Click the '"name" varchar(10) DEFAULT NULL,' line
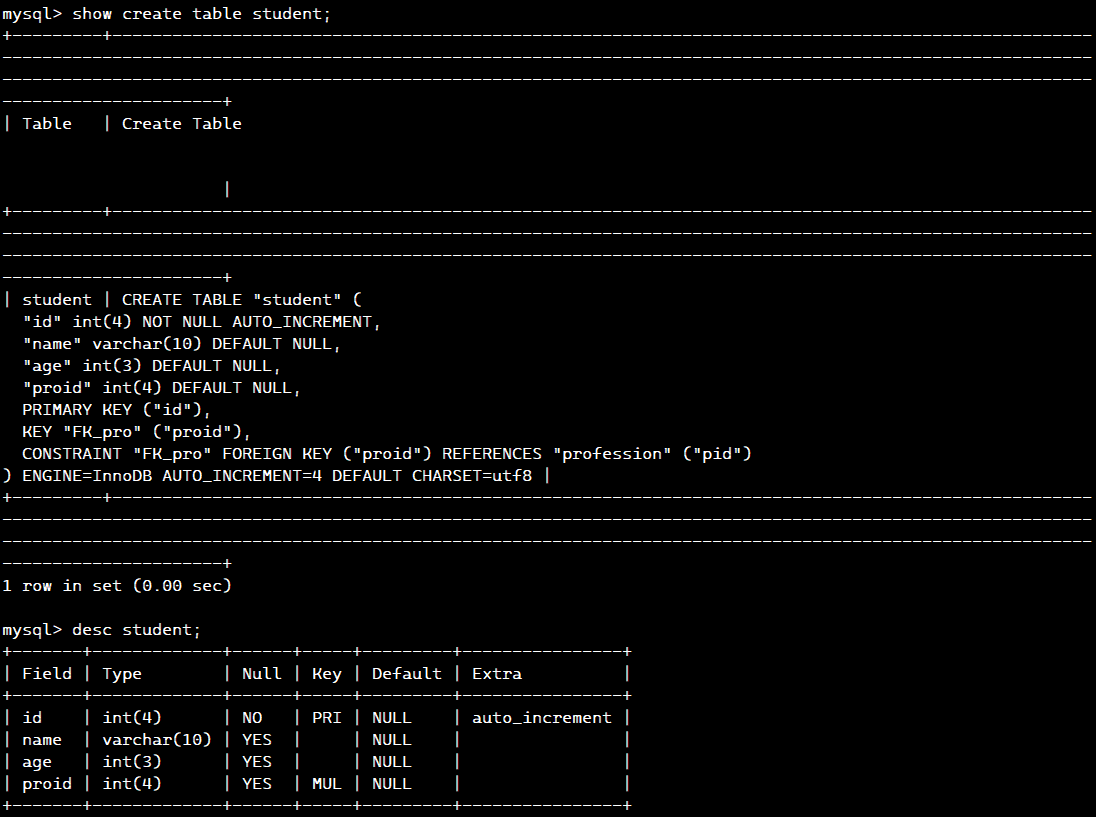 [x=181, y=344]
